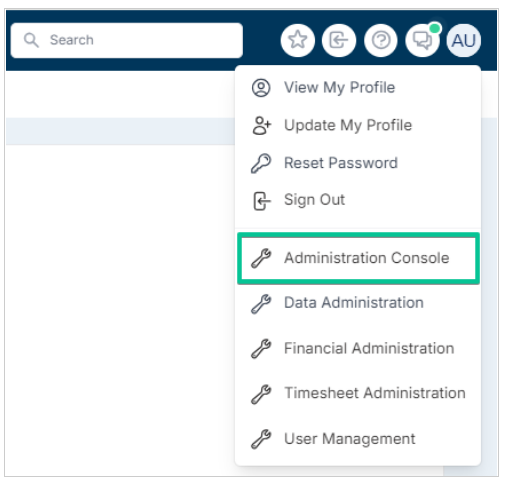Click the favorites star icon
This screenshot has width=510, height=484.
pos(297,40)
